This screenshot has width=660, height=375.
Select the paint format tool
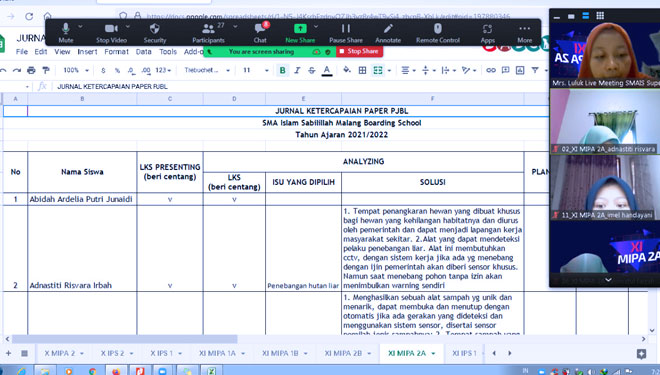click(x=46, y=70)
